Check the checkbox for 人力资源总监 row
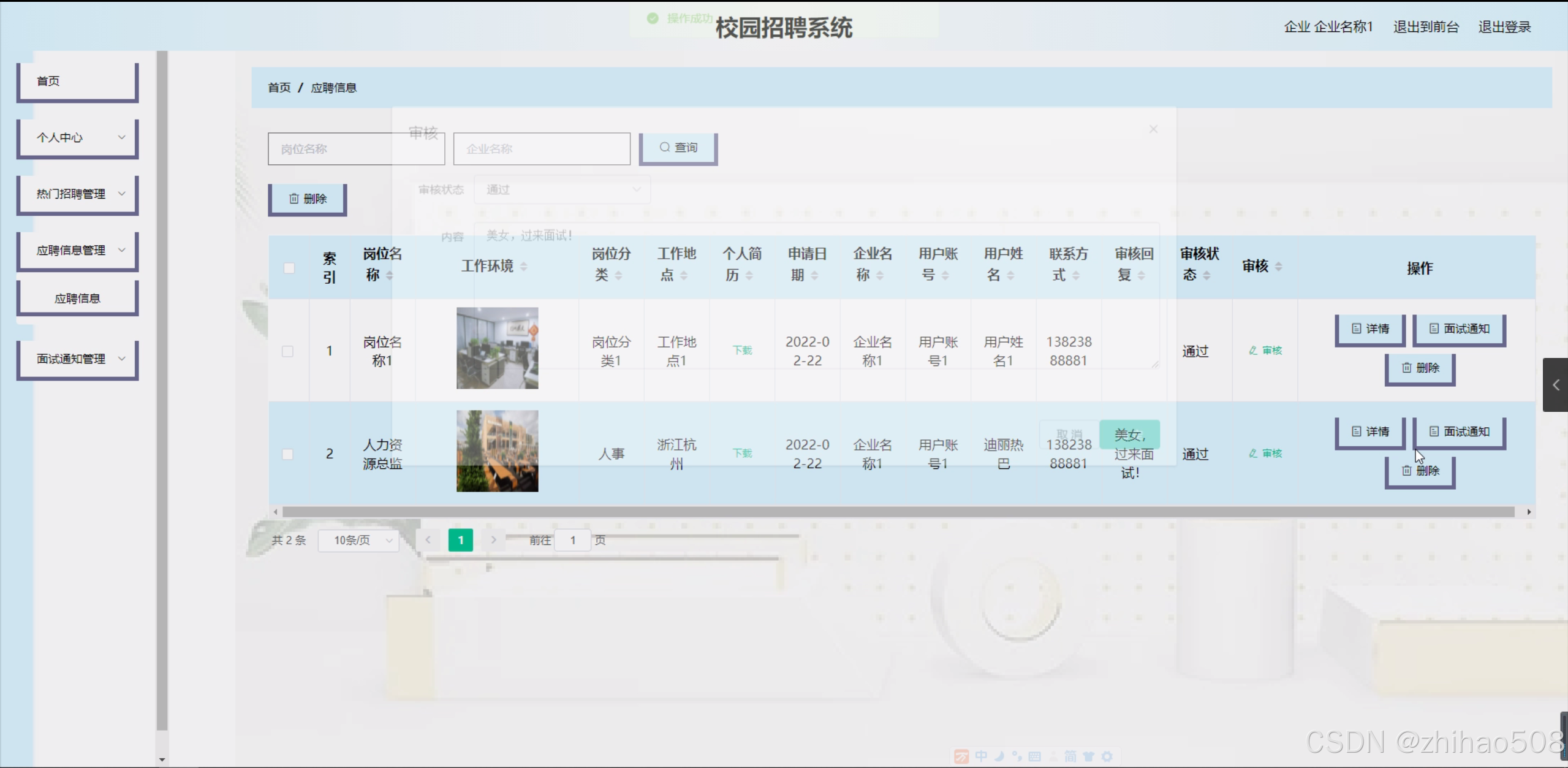Viewport: 1568px width, 768px height. click(x=287, y=454)
